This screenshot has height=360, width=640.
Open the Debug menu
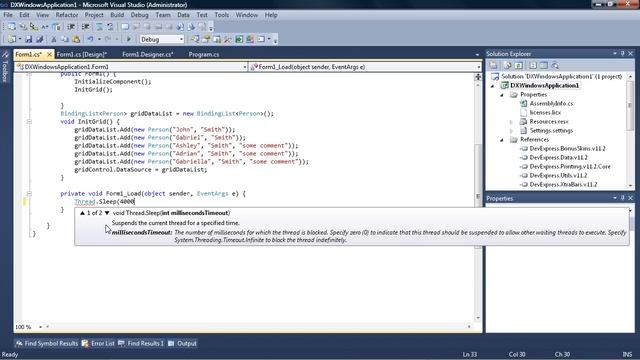139,15
